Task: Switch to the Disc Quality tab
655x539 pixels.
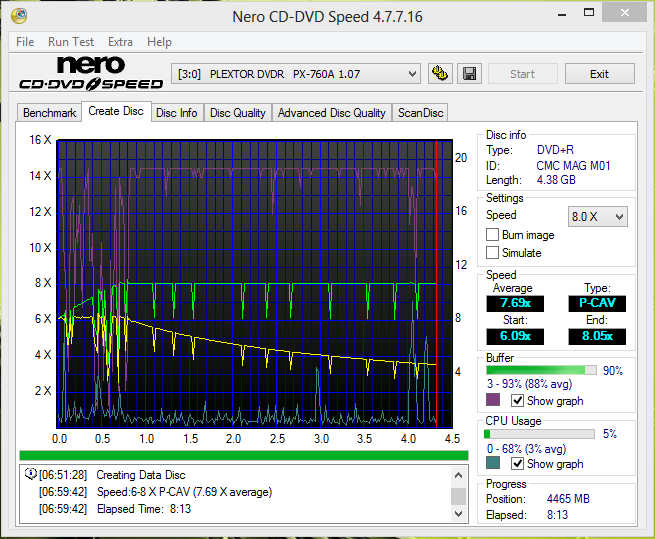Action: (238, 113)
